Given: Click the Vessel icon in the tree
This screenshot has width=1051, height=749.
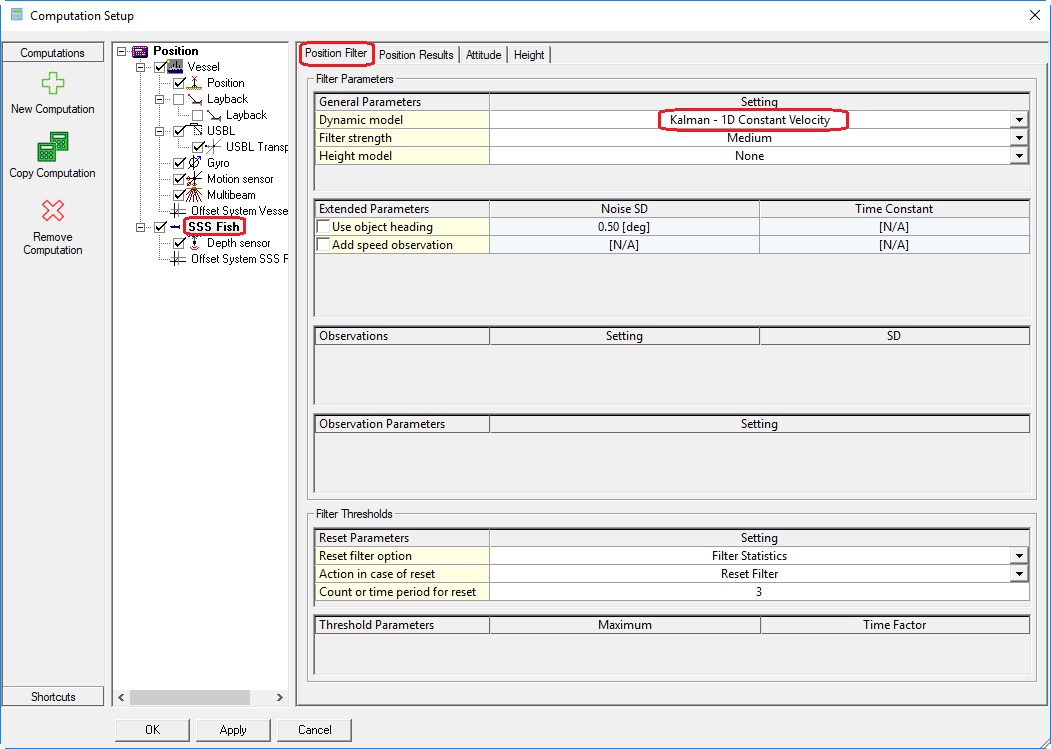Looking at the screenshot, I should tap(176, 67).
